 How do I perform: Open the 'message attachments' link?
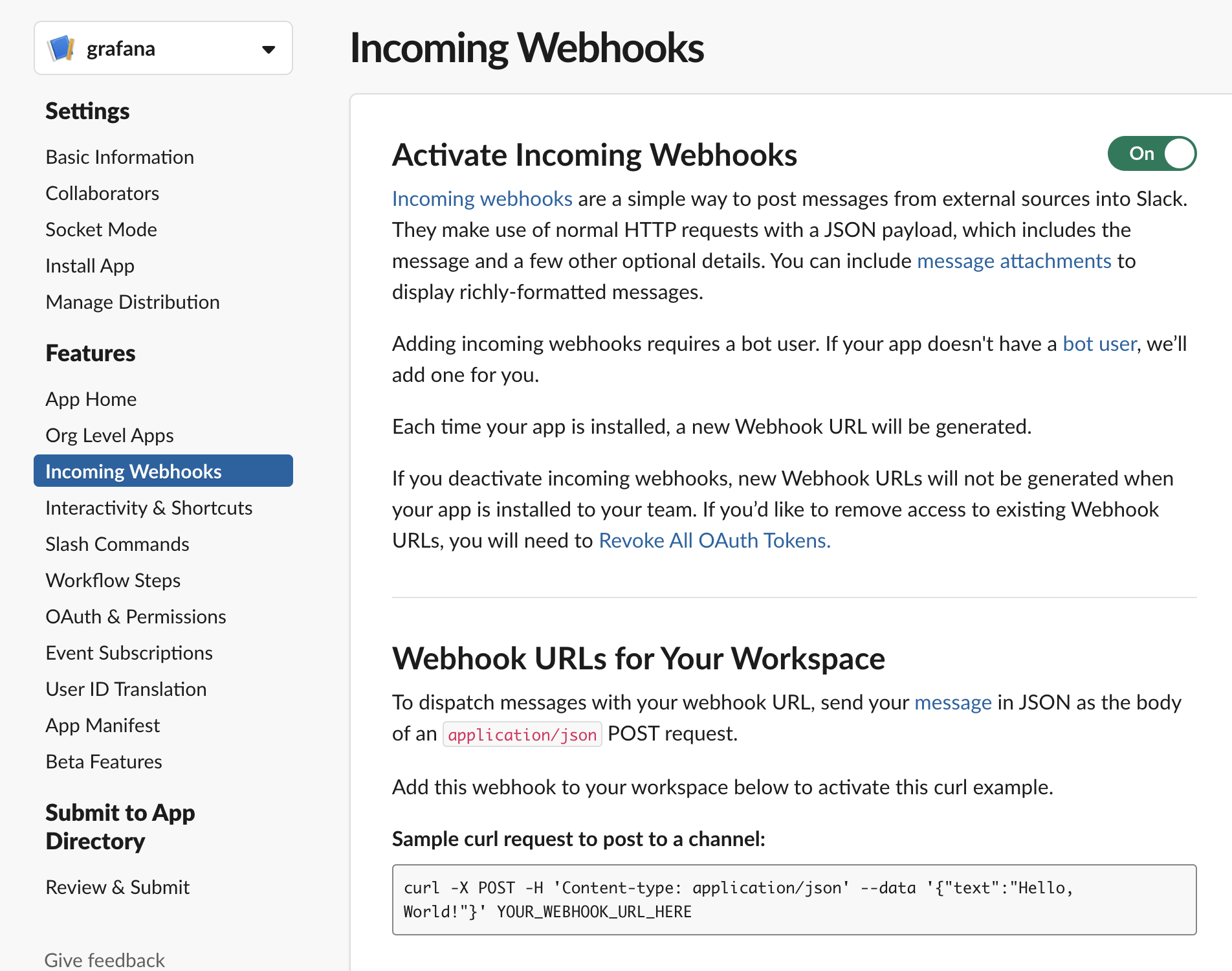click(1014, 261)
